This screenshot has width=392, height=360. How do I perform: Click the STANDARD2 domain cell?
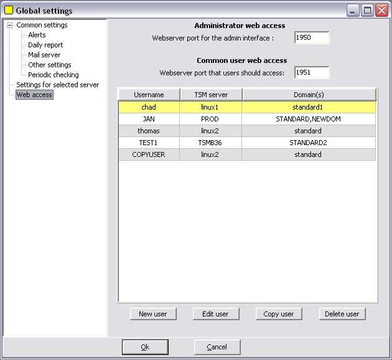(309, 143)
